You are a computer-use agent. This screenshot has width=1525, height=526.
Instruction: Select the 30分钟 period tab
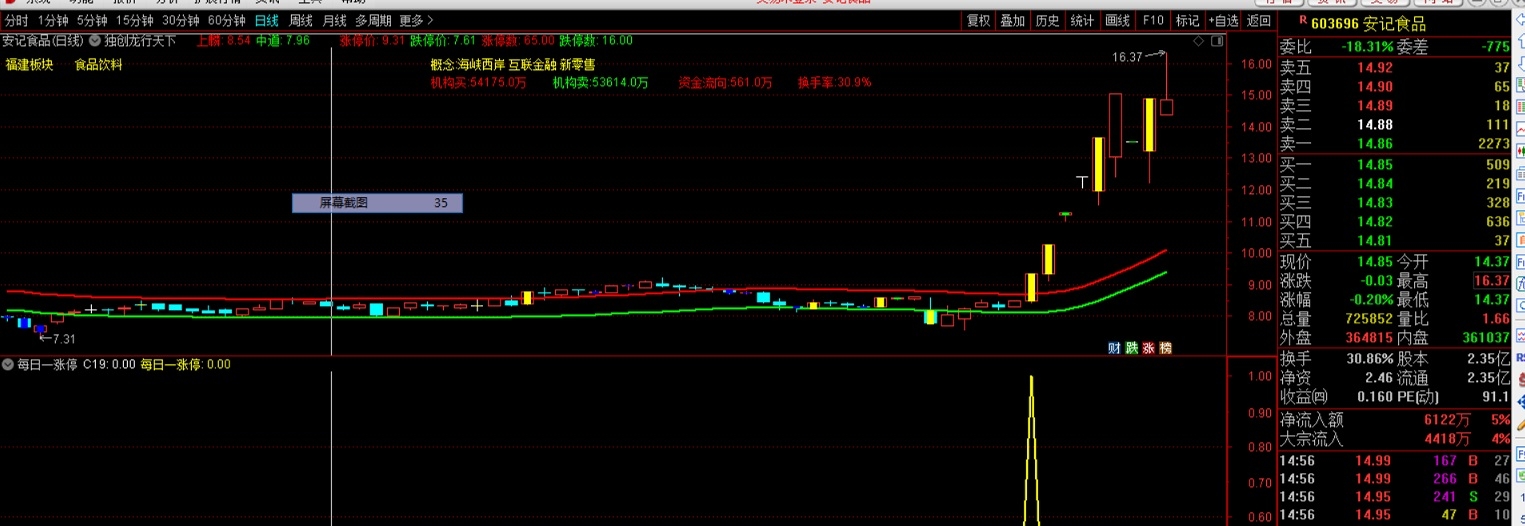click(x=181, y=20)
